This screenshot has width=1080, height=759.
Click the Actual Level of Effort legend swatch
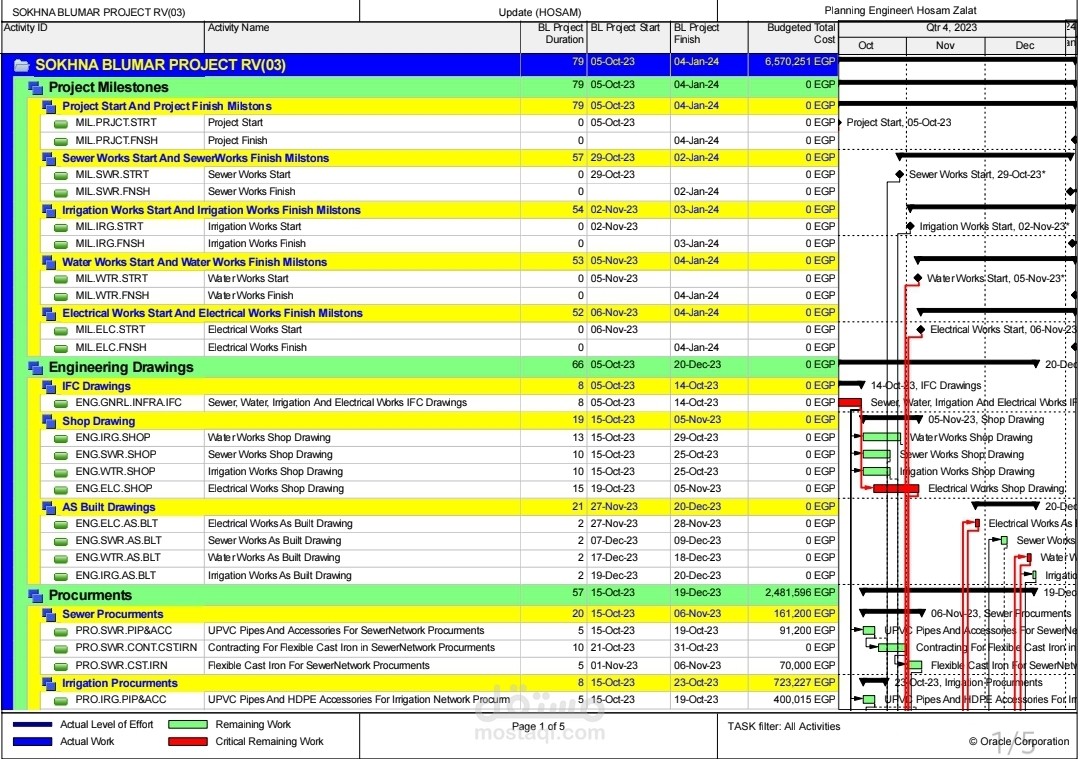tap(32, 725)
